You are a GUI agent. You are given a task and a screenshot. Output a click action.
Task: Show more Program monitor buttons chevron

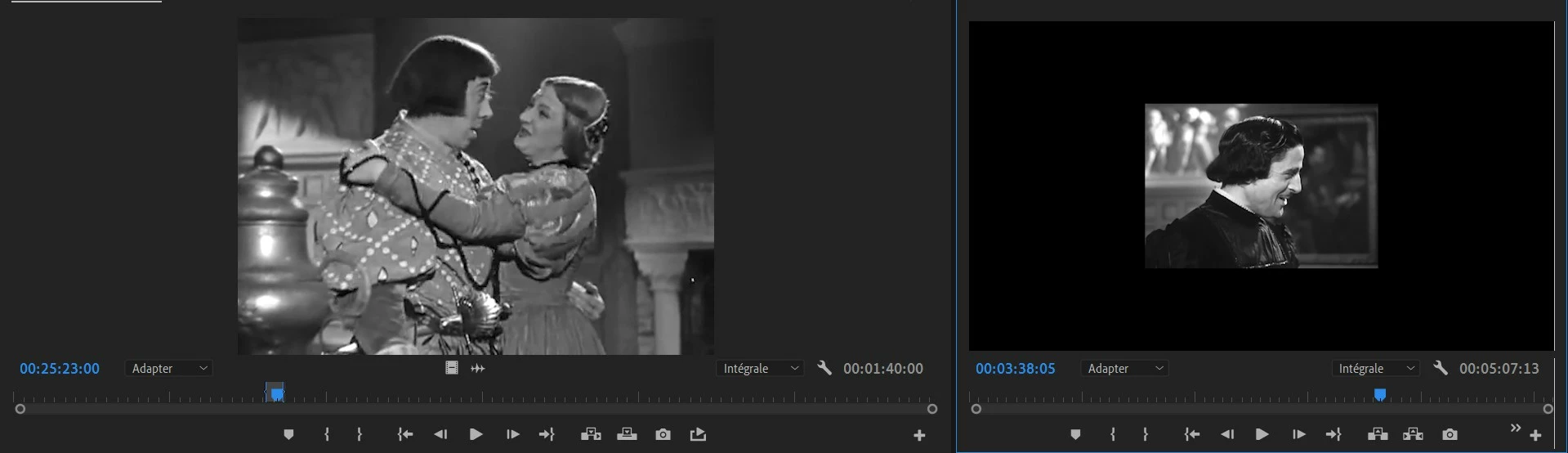[x=1516, y=428]
